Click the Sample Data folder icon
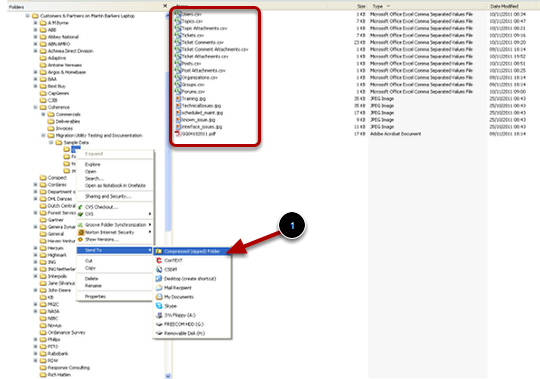Image resolution: width=540 pixels, height=379 pixels. click(59, 143)
